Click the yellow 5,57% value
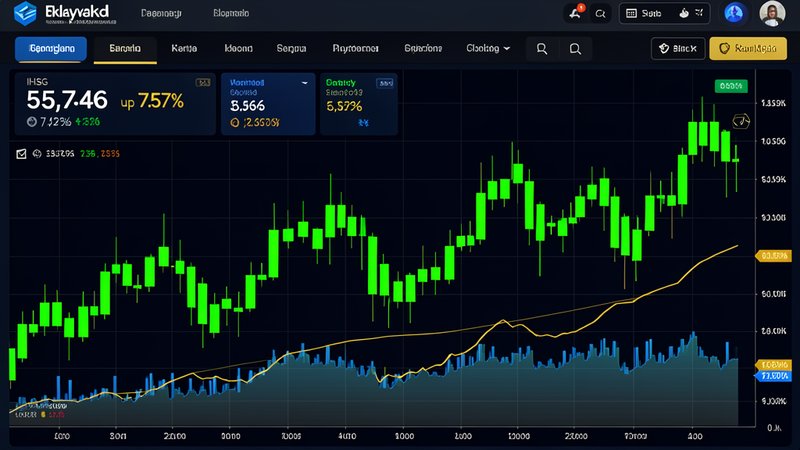 344,106
